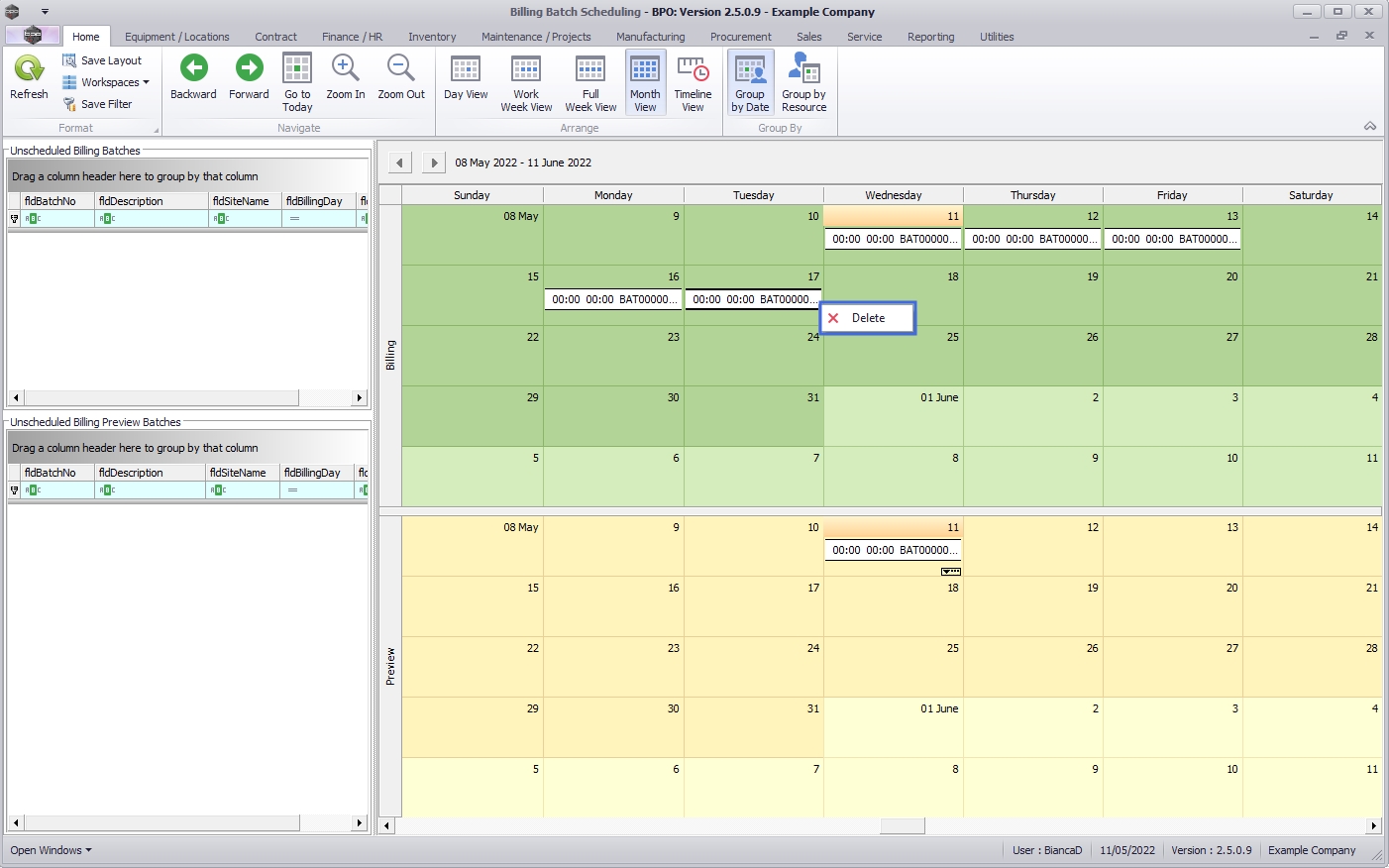Open the quick access toolbar dropdown arrow

point(45,12)
